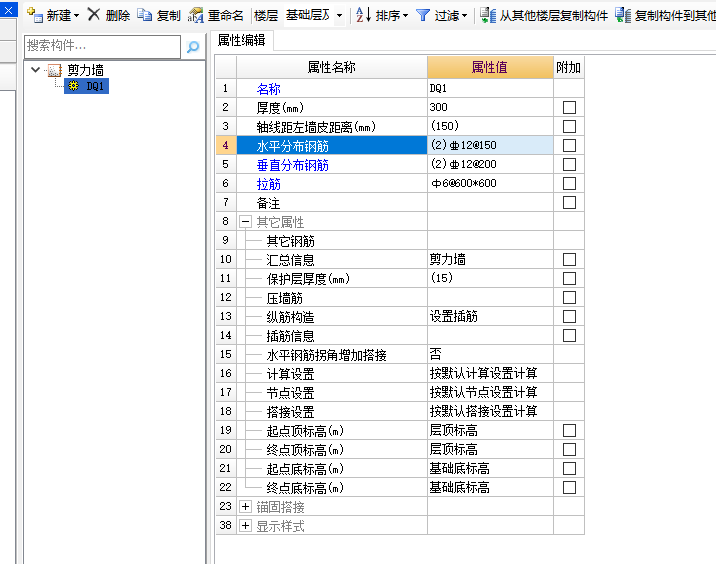Toggle 附加 checkbox for 轴线距左墙皮距离
This screenshot has width=716, height=564.
569,127
